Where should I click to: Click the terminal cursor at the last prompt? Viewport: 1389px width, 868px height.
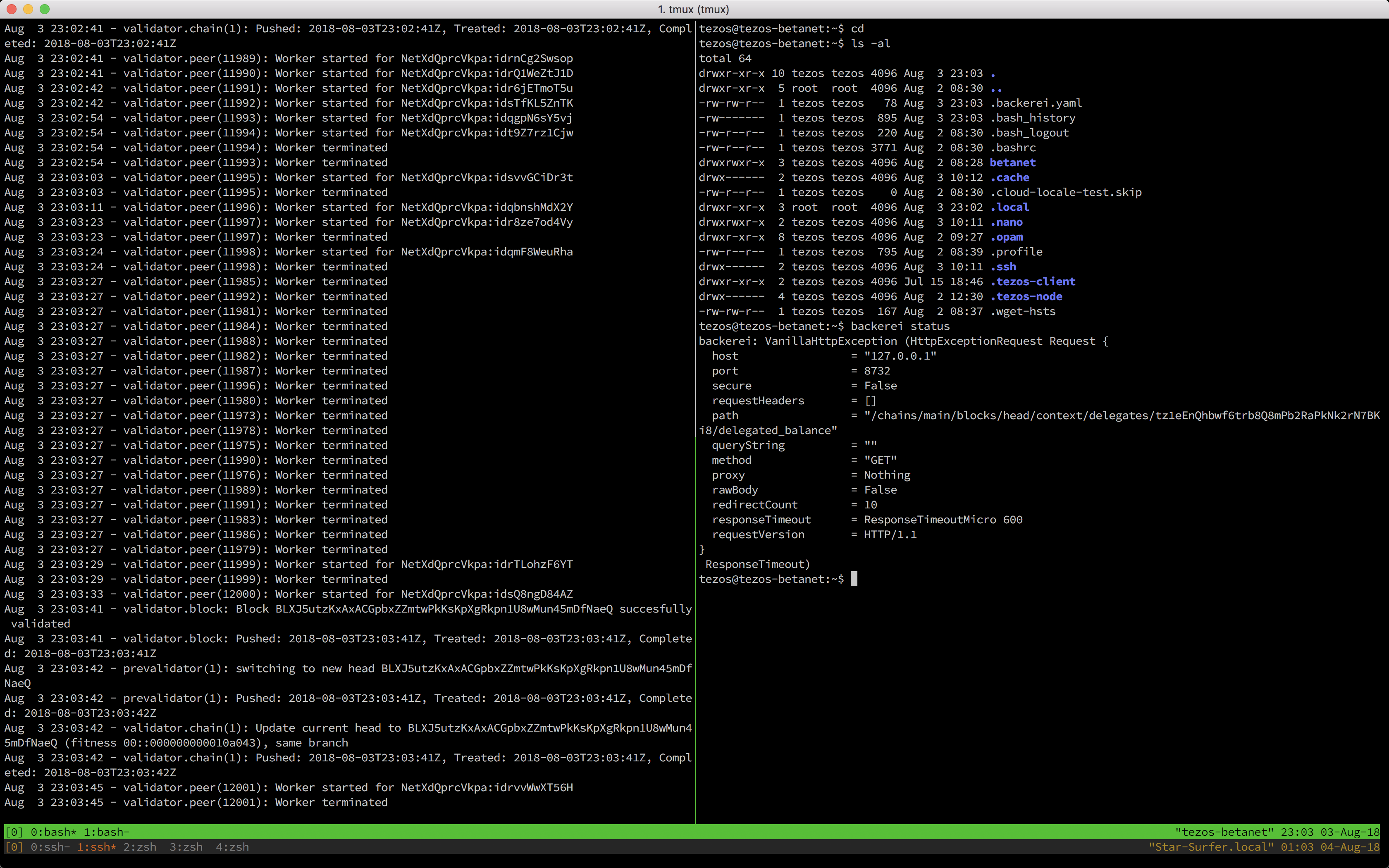pyautogui.click(x=854, y=579)
